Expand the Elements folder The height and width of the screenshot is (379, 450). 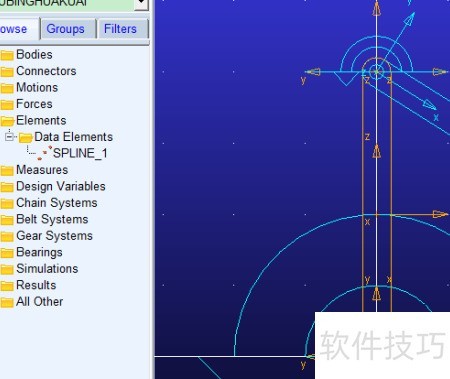7,121
